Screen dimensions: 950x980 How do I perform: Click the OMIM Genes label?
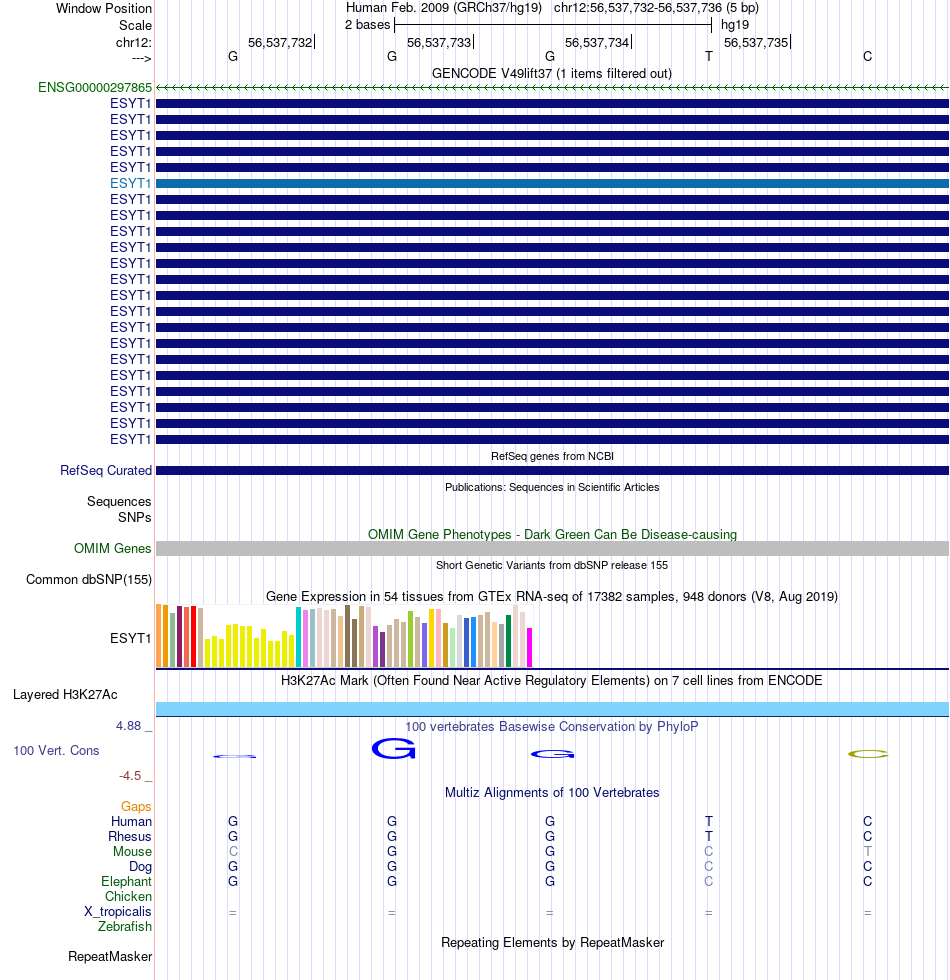point(112,549)
